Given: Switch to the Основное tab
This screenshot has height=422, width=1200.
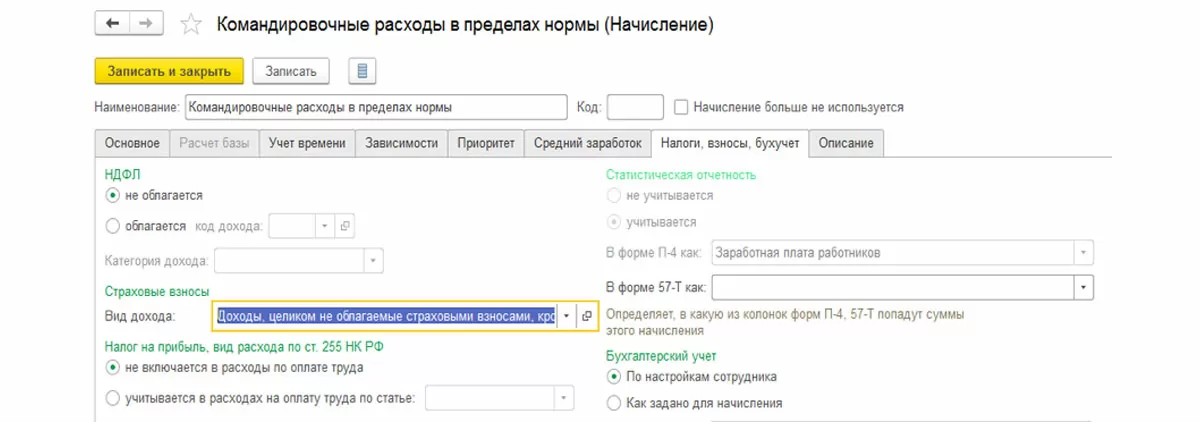Looking at the screenshot, I should [x=132, y=143].
